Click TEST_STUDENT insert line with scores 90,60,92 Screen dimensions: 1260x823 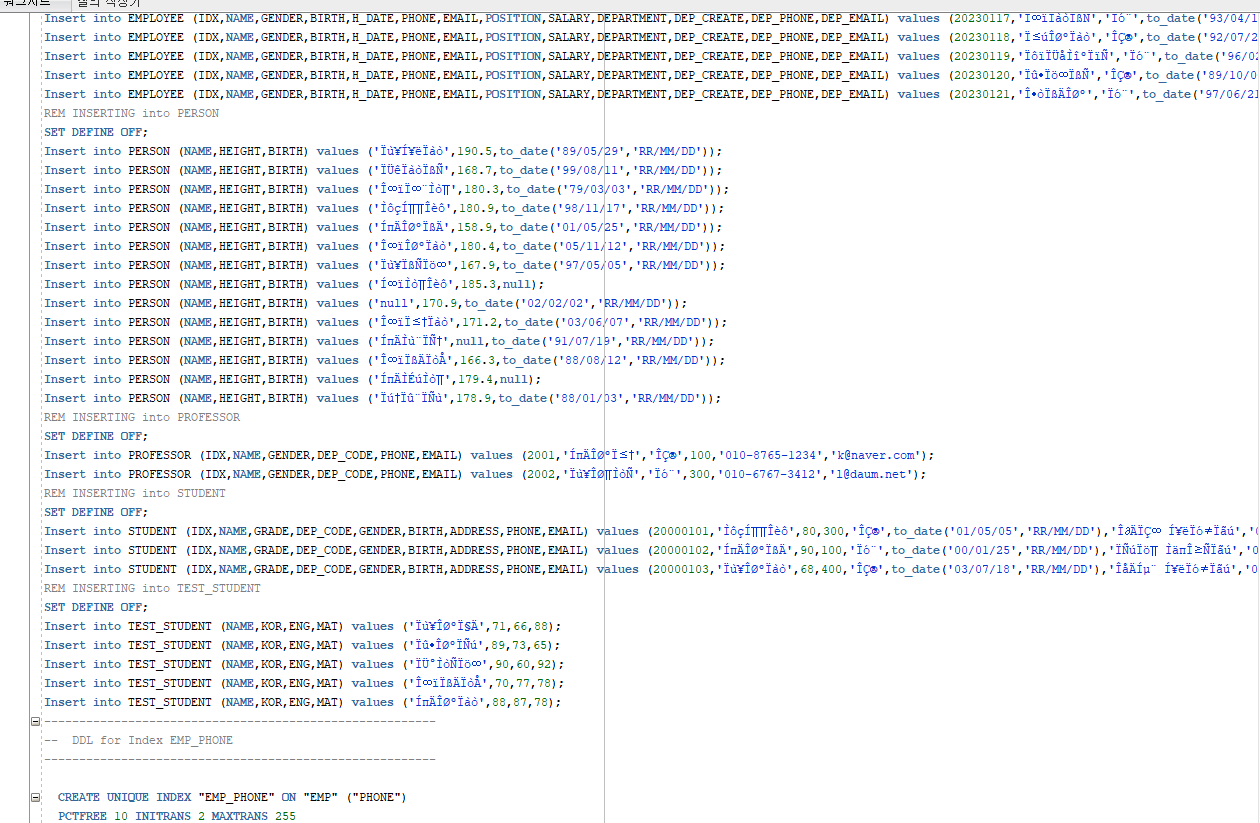304,664
